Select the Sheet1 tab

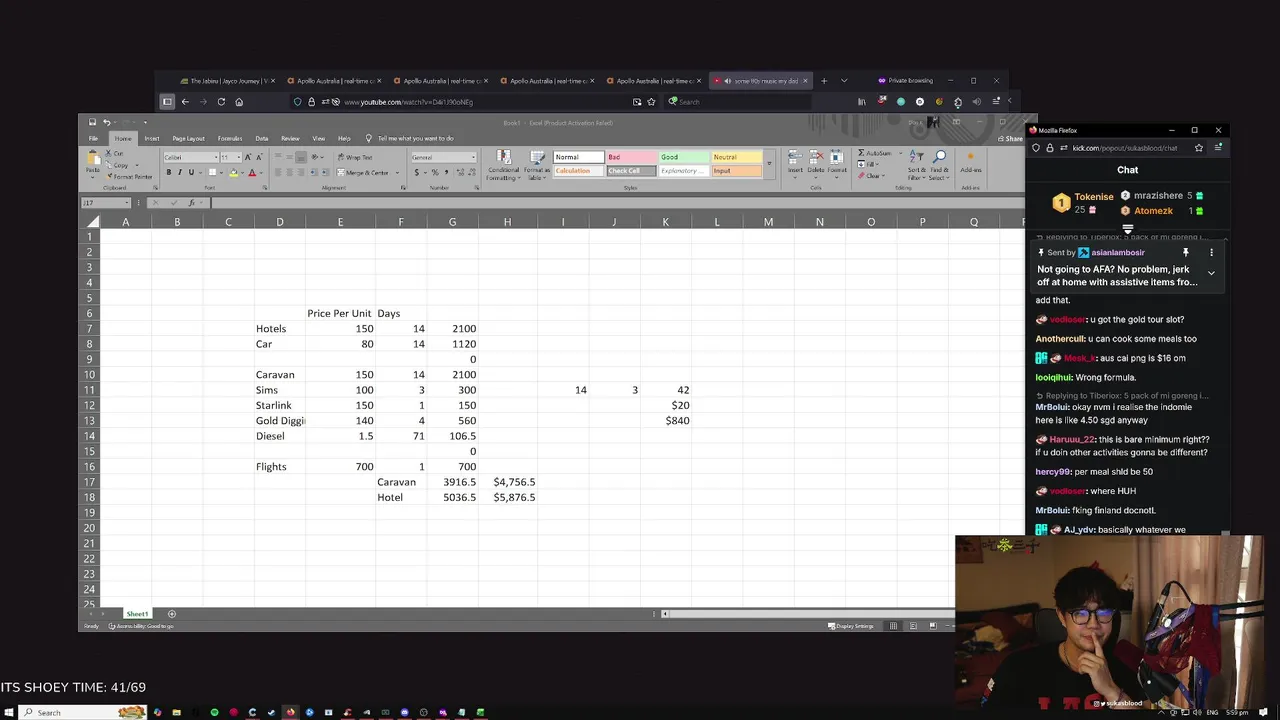point(137,613)
